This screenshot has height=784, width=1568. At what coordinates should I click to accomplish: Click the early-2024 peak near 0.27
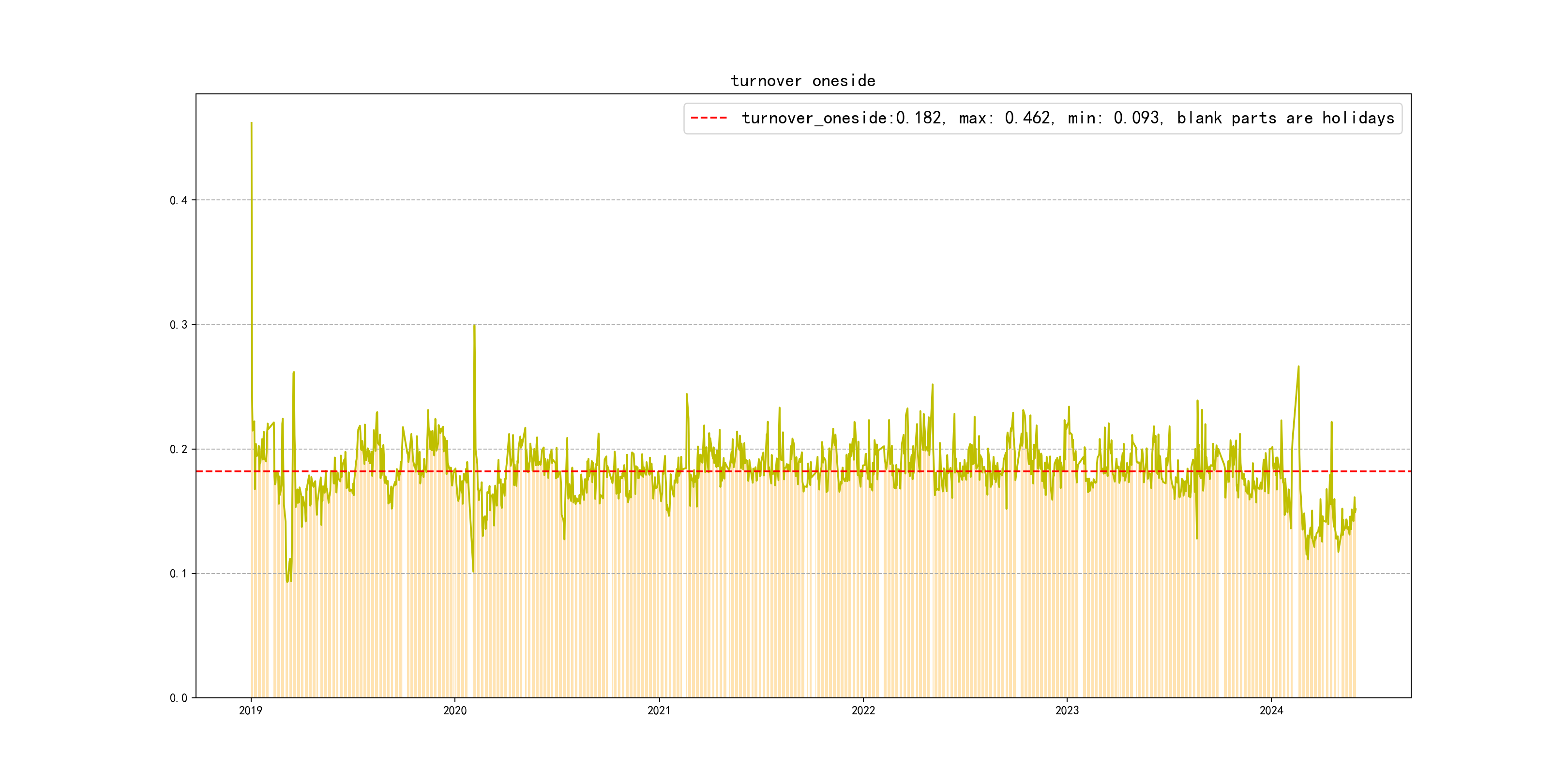tap(1298, 367)
